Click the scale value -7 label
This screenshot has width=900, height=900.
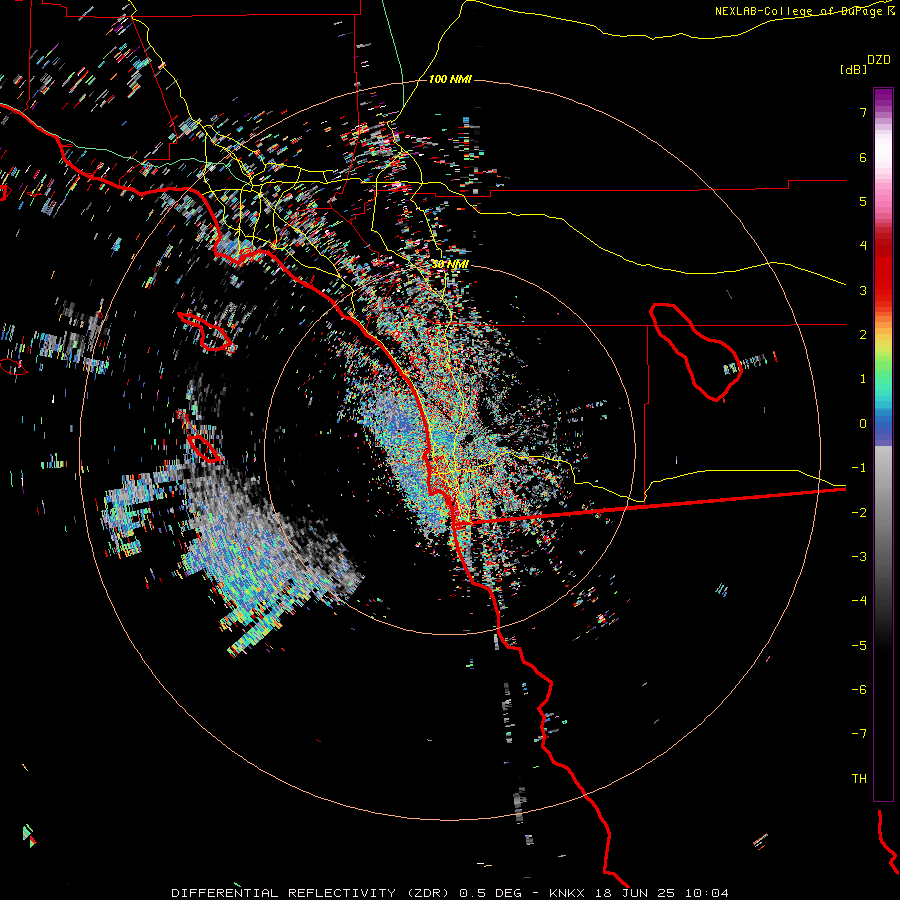[x=859, y=734]
